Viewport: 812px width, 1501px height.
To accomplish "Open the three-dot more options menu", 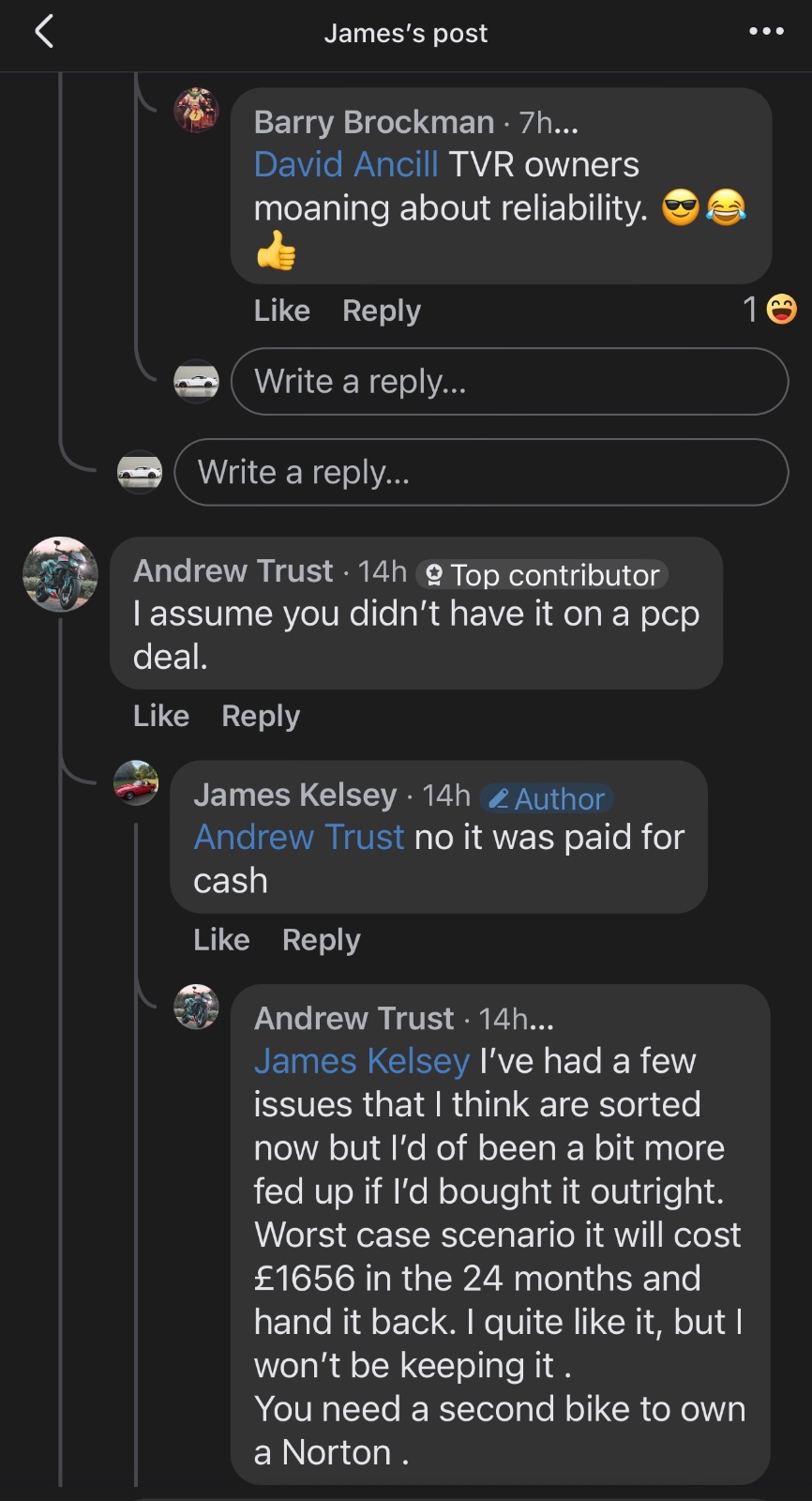I will [766, 32].
